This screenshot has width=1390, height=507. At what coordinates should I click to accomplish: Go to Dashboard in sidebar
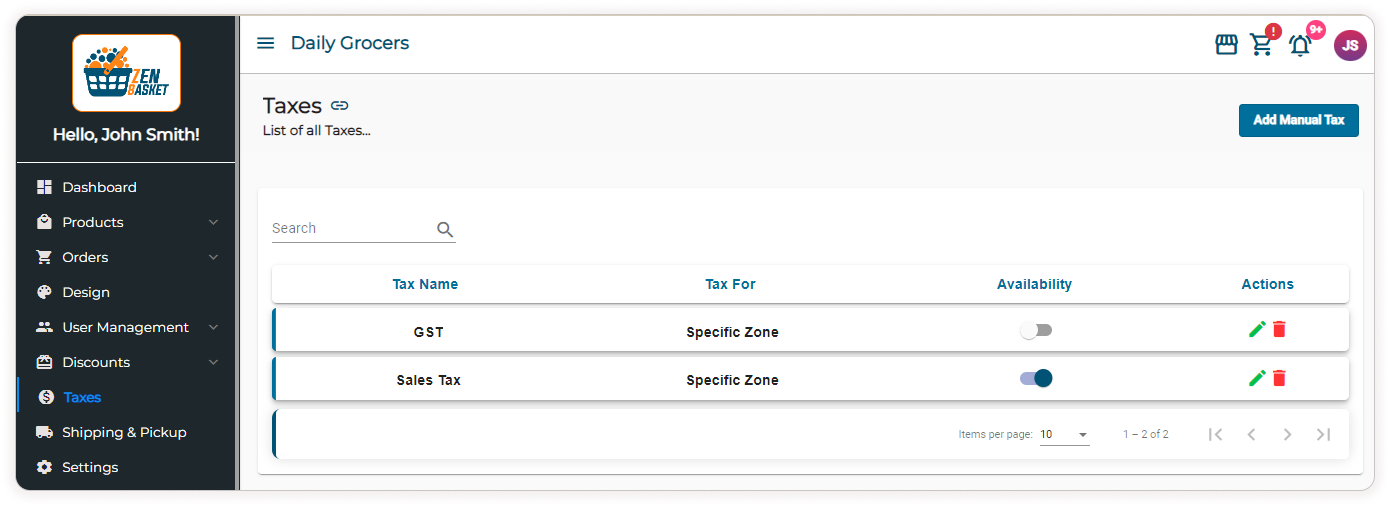click(99, 187)
